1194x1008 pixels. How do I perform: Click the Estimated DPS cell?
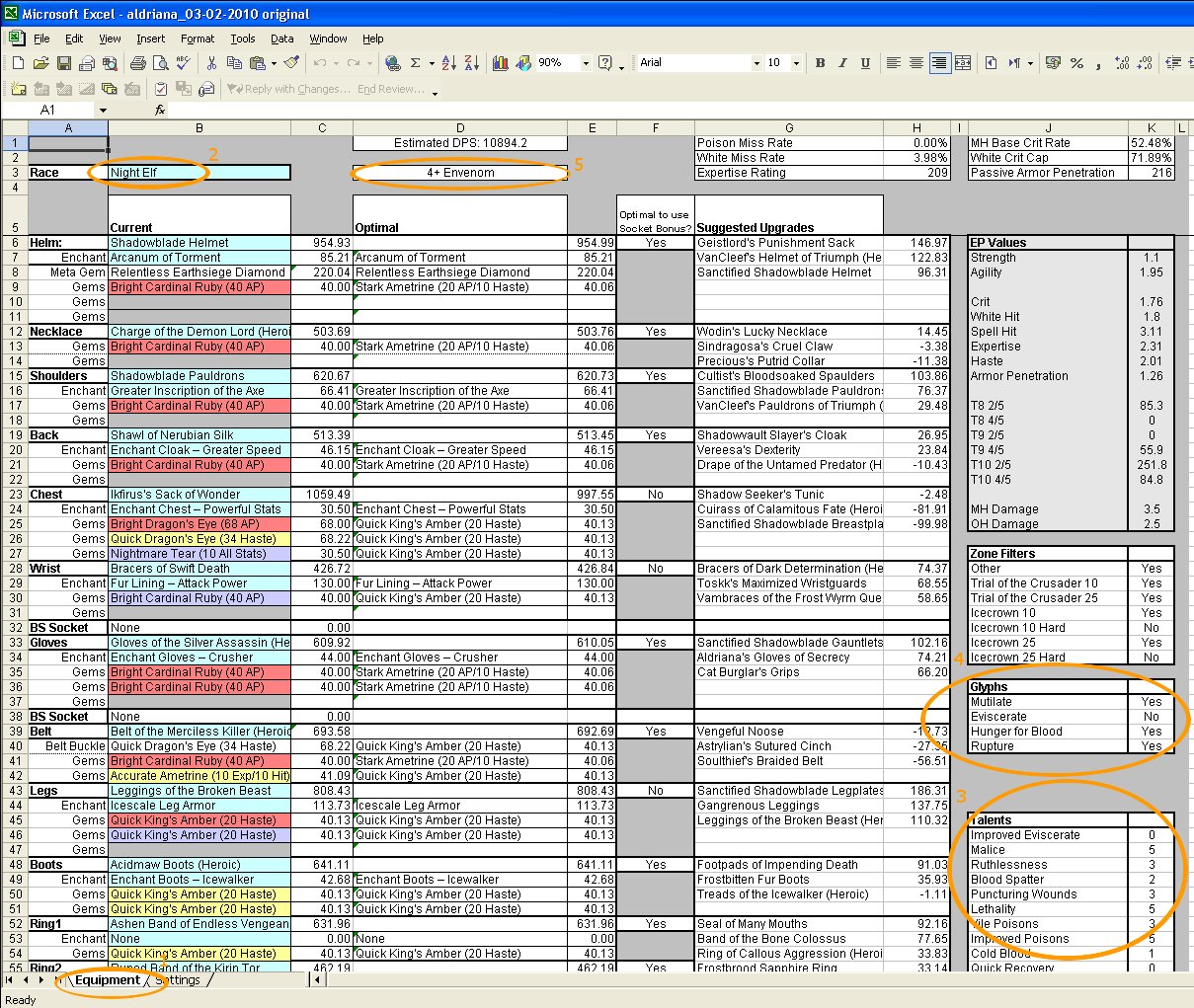[460, 143]
